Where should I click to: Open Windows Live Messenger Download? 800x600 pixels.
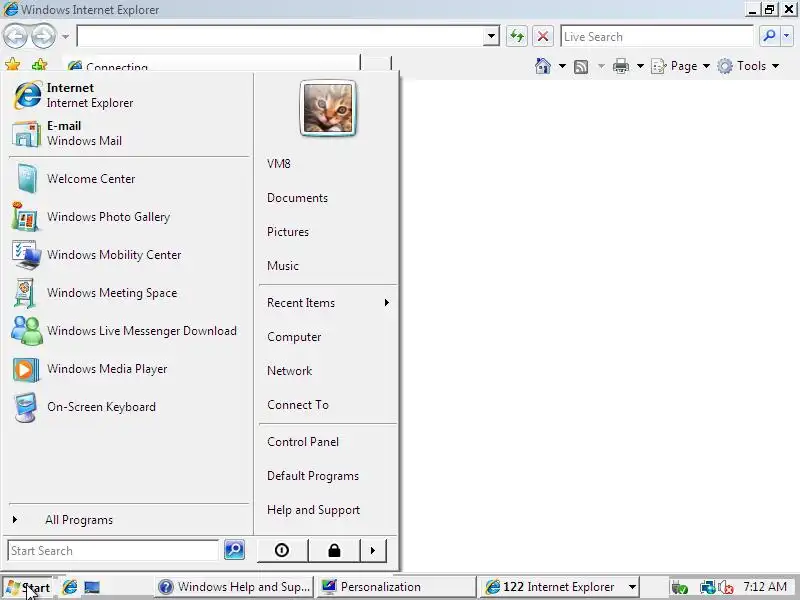[x=128, y=331]
